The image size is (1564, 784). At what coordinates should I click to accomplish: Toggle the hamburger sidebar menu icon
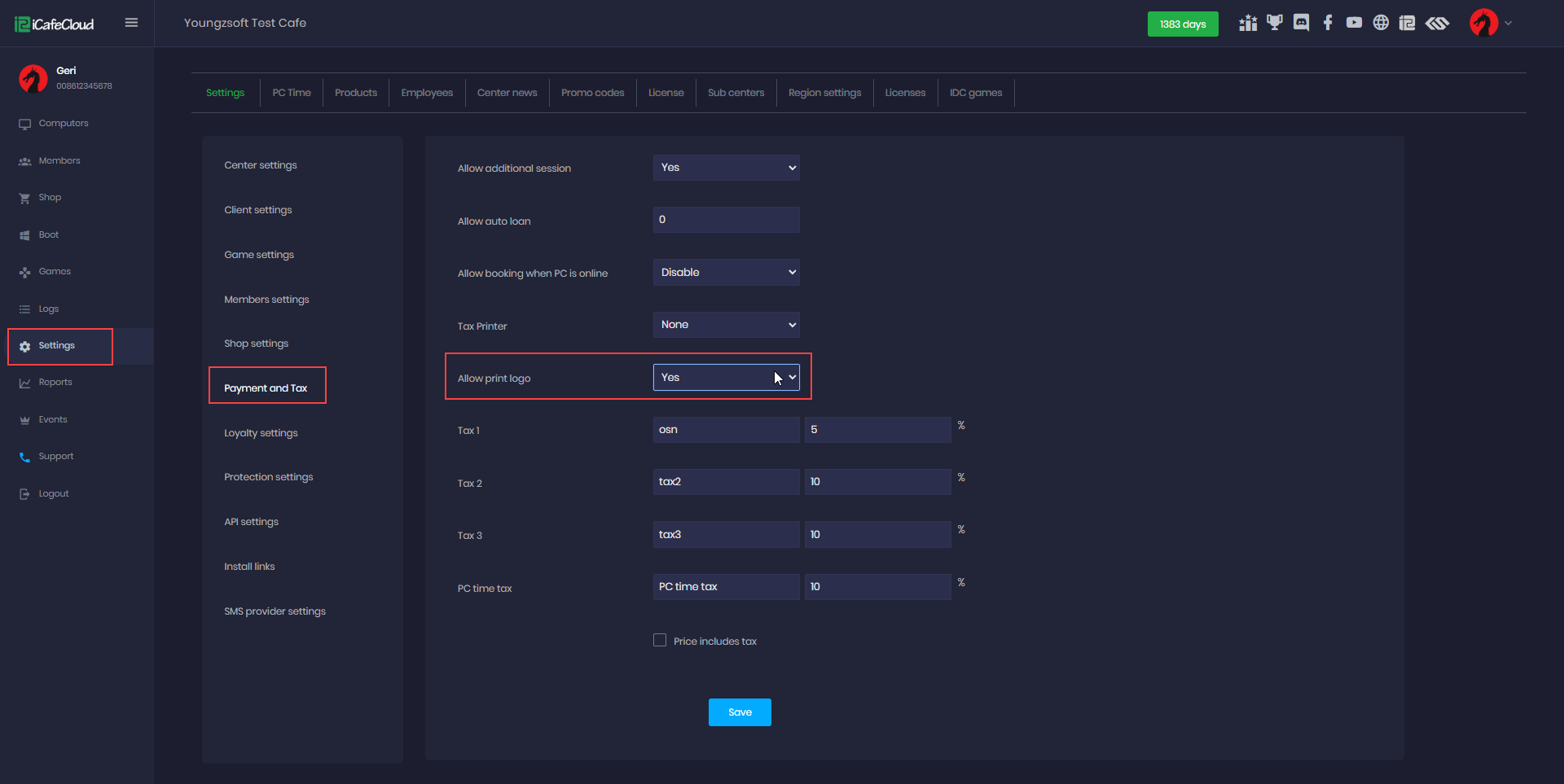131,23
